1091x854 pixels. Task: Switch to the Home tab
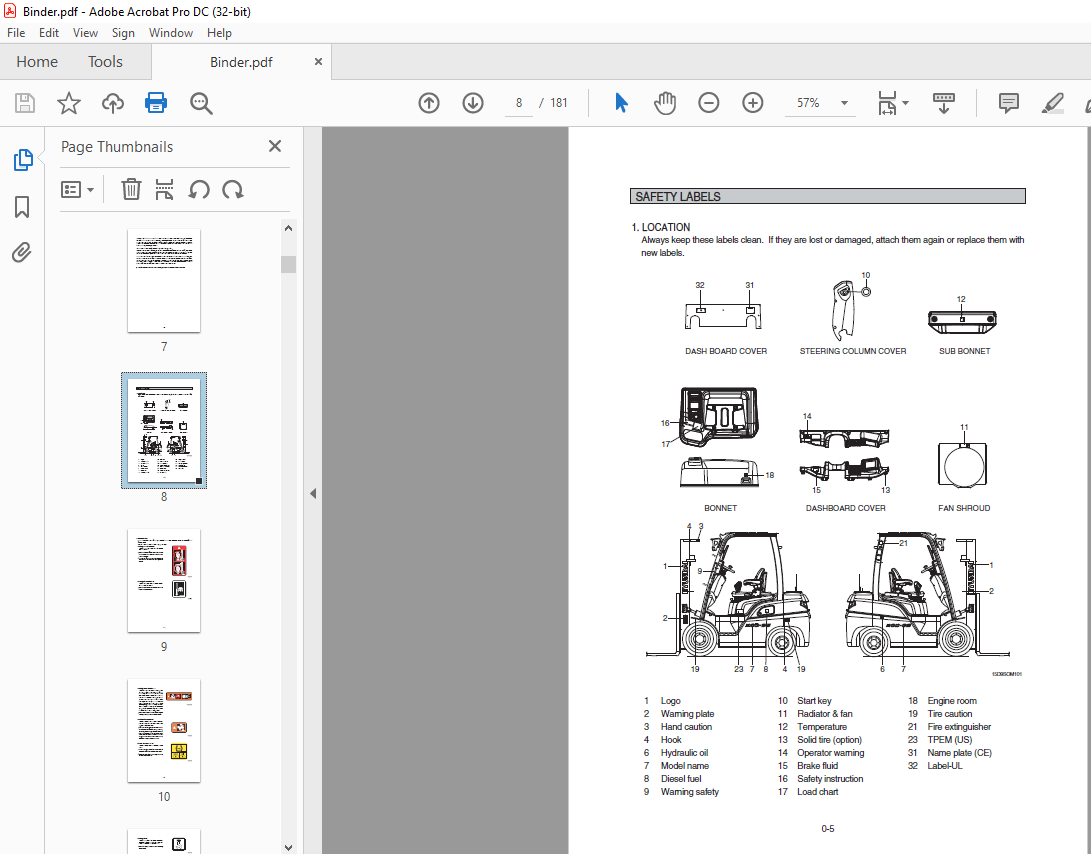tap(37, 61)
